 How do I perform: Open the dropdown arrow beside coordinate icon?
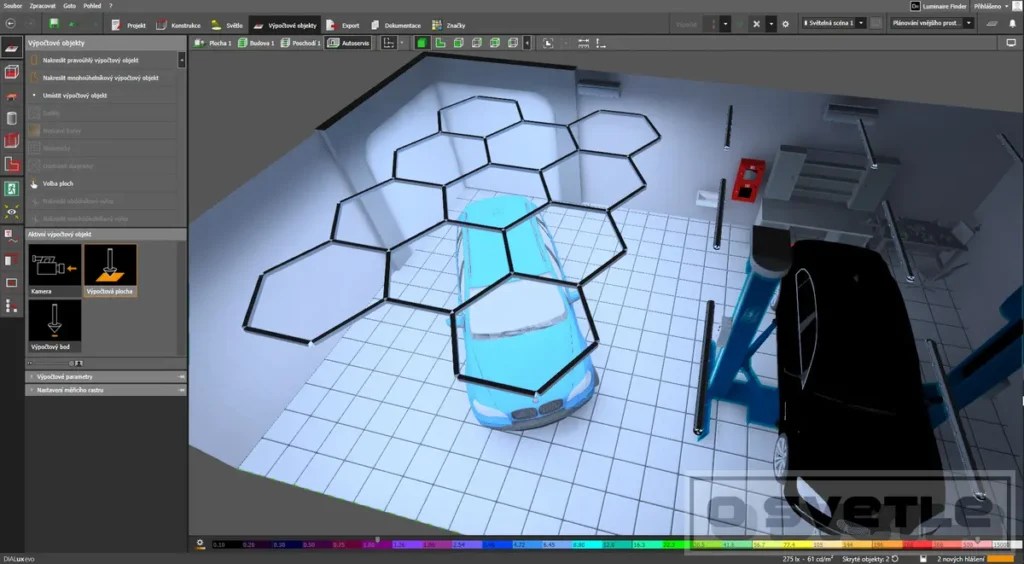click(x=402, y=43)
